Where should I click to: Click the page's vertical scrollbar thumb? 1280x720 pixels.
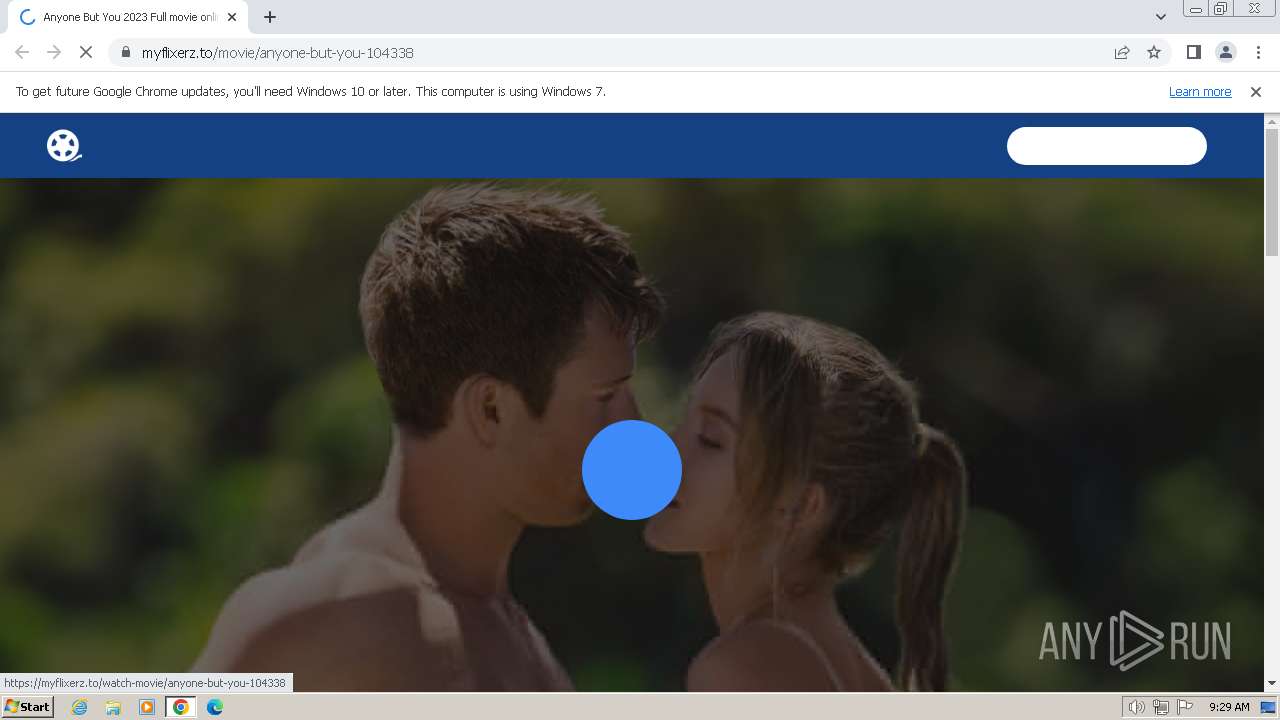(x=1272, y=192)
